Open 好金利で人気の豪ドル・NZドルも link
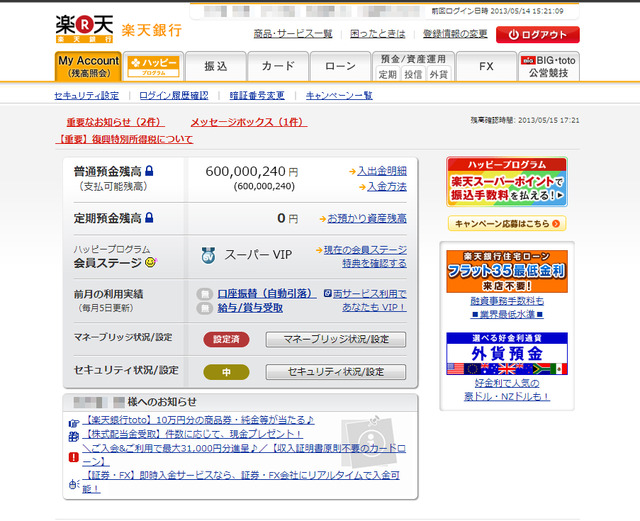Screen dimensions: 640x521 pyautogui.click(x=507, y=390)
